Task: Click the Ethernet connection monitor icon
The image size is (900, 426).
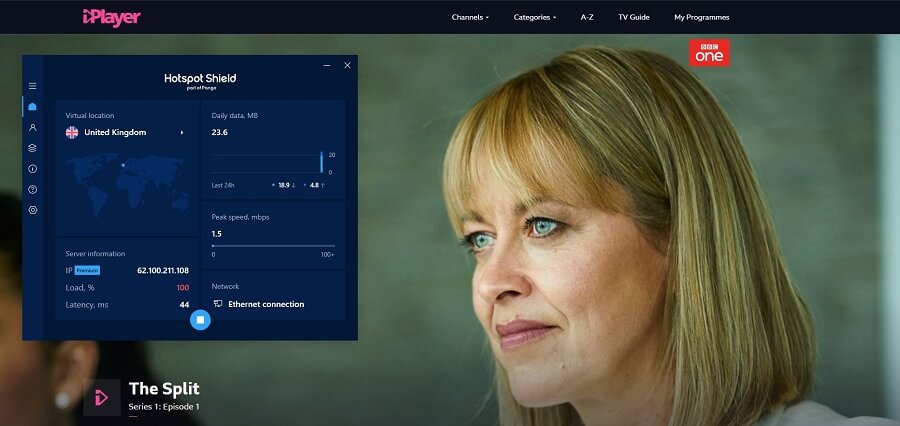Action: (218, 304)
